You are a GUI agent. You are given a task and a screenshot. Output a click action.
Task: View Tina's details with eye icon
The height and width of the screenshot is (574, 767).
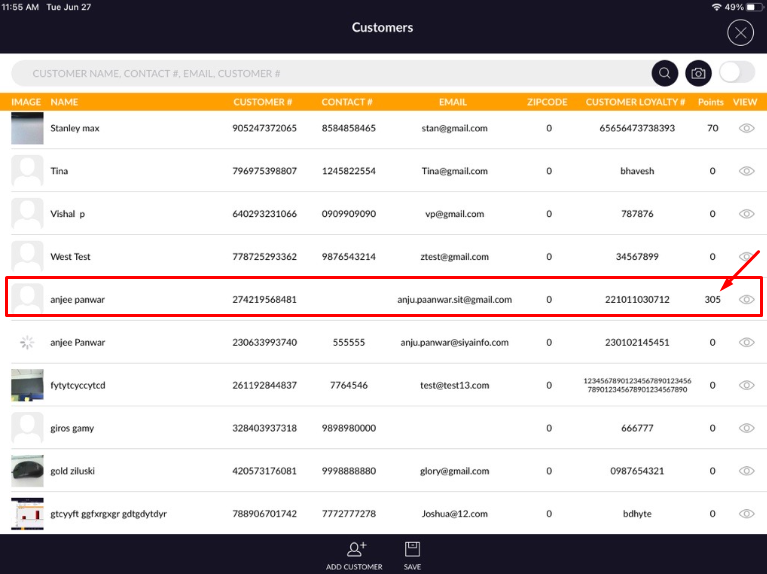coord(746,171)
